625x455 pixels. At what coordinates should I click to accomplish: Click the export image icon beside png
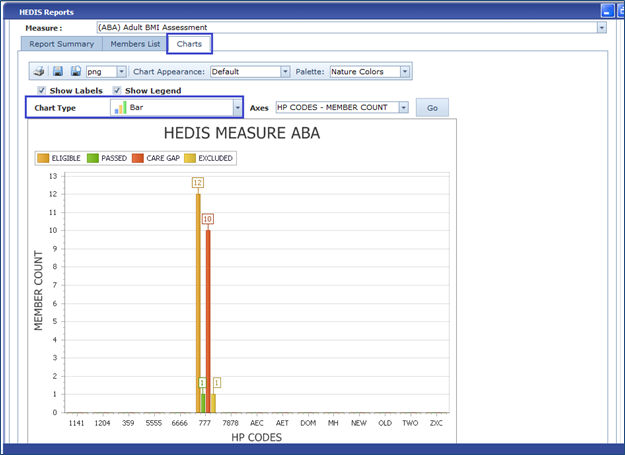76,72
